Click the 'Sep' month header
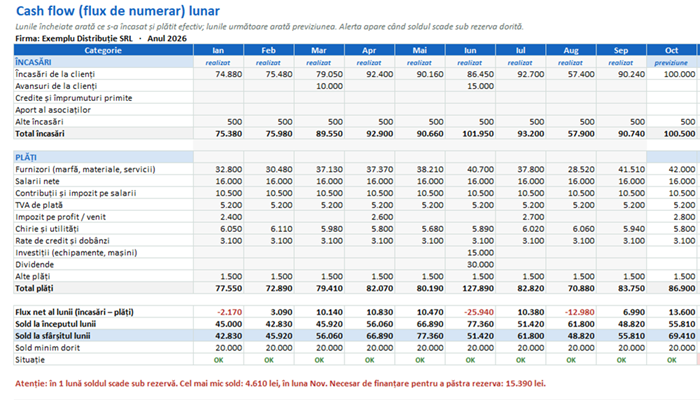Viewport: 700px width, 400px height. (x=621, y=50)
